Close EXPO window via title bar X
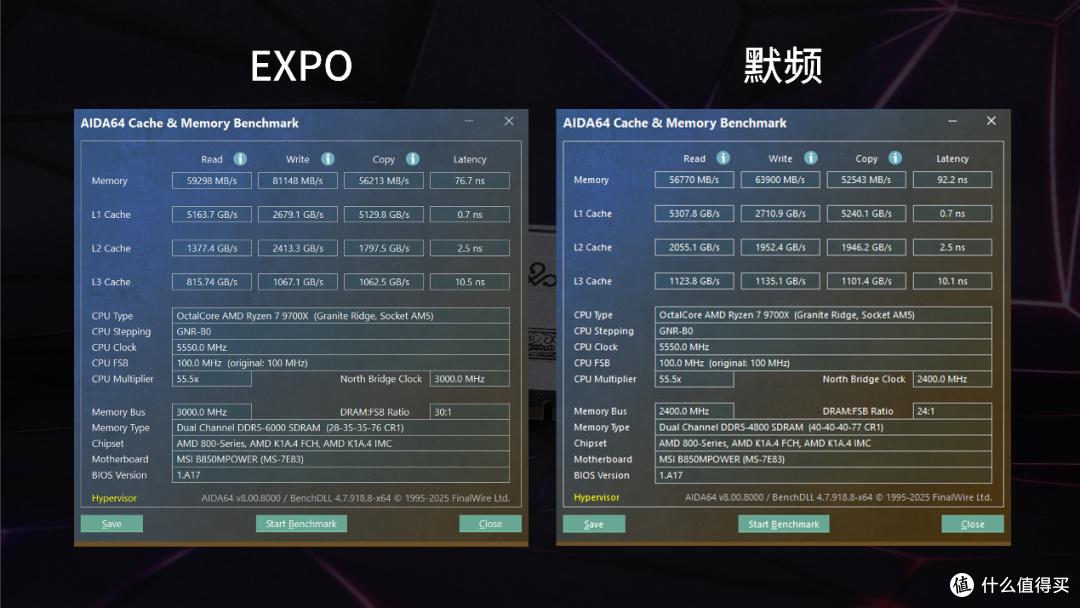This screenshot has height=608, width=1080. (509, 121)
